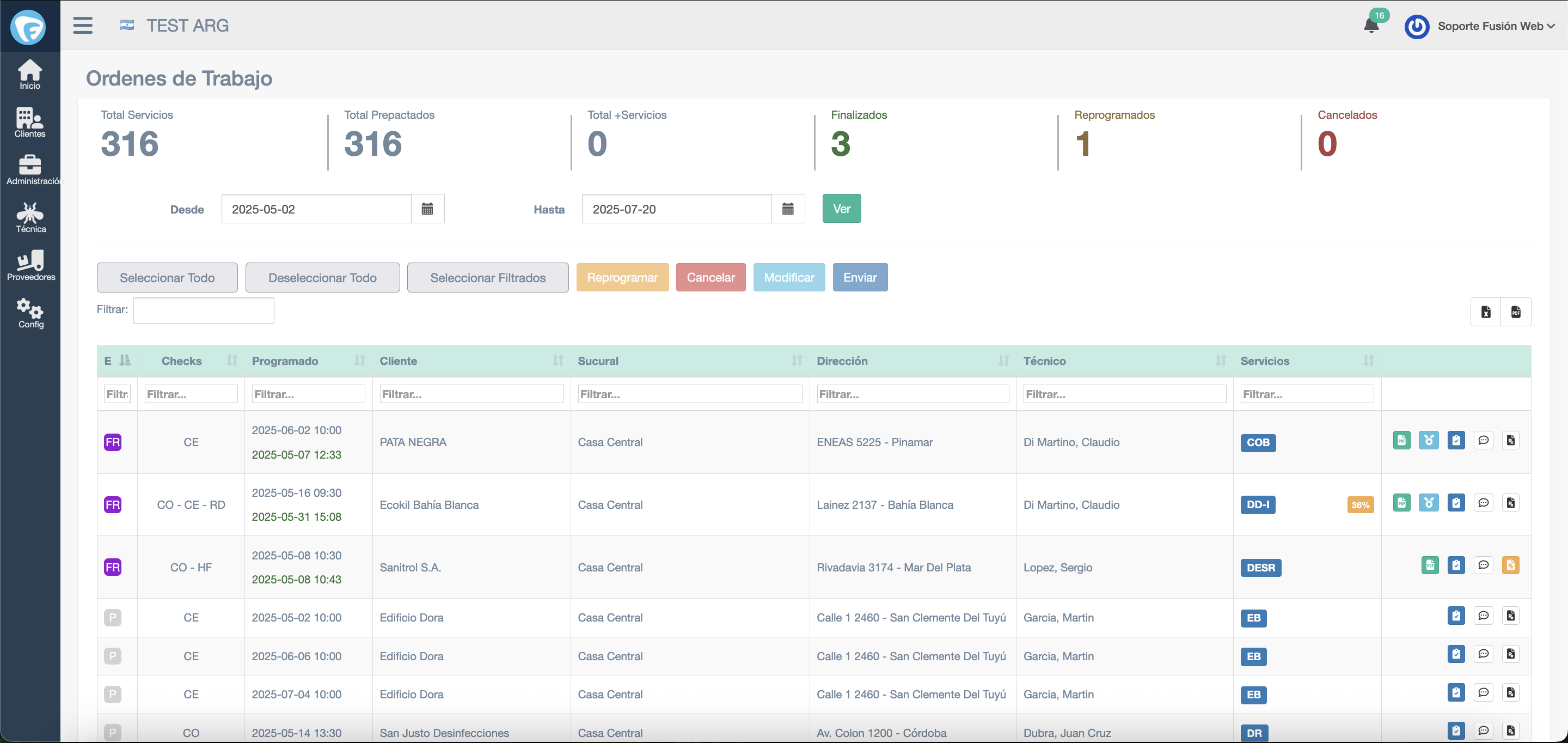Click FR status badge for Ecokil Bahía Blanca

[113, 505]
